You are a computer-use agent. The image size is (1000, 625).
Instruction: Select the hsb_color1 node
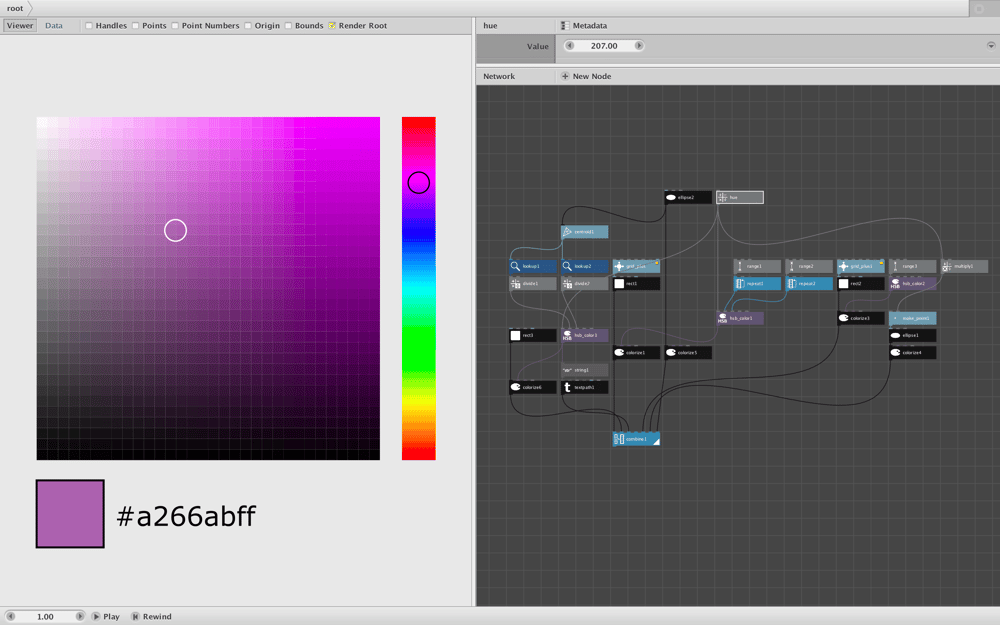(740, 318)
